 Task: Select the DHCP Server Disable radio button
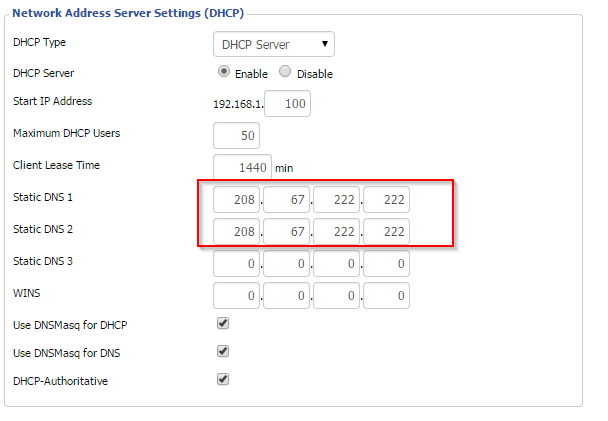click(285, 71)
